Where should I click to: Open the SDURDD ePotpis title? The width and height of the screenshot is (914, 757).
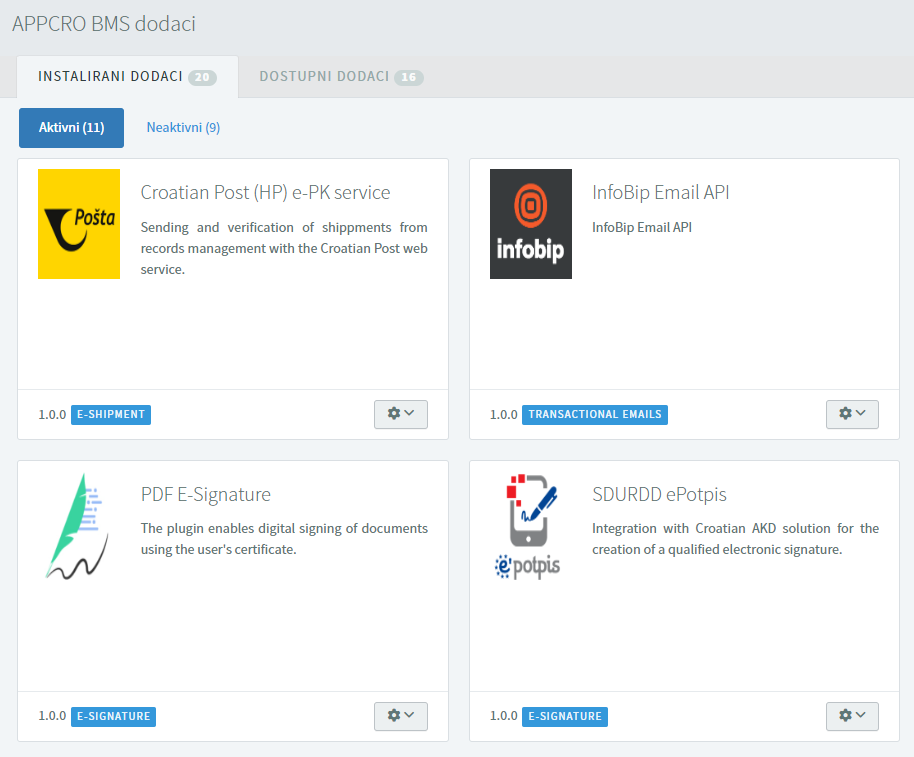click(659, 494)
